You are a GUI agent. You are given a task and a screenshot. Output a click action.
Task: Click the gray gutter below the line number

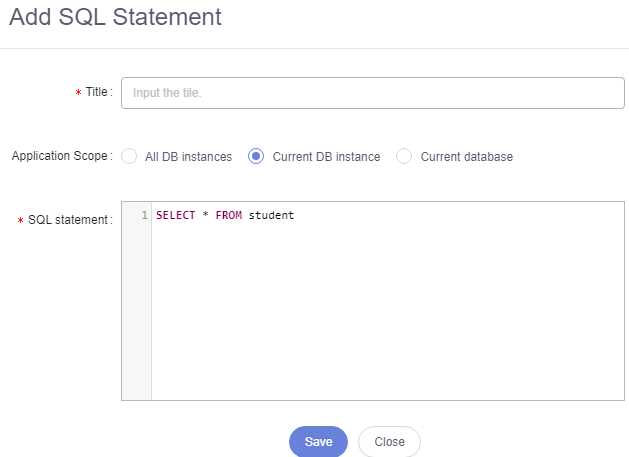pyautogui.click(x=137, y=313)
